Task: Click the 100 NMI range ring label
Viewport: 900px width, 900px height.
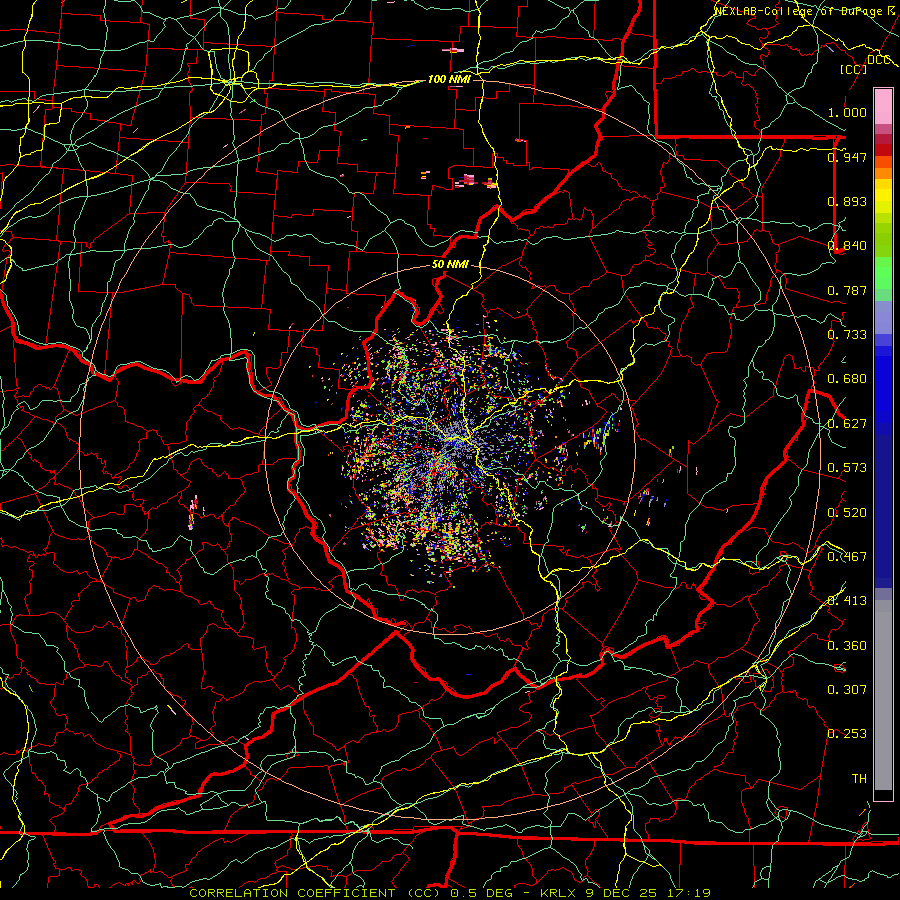Action: click(x=449, y=79)
